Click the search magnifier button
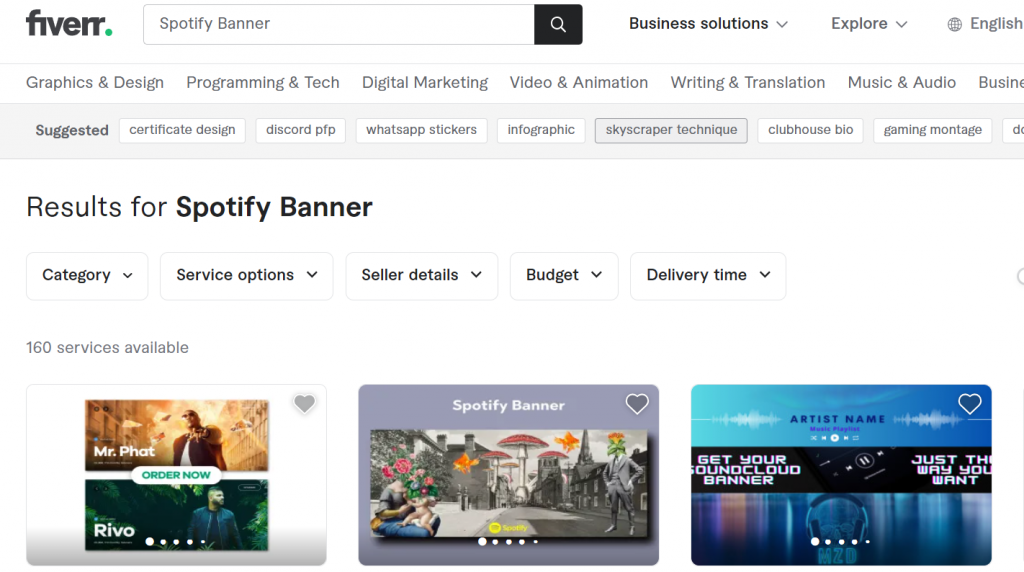Screen dimensions: 1024x572 pyautogui.click(x=558, y=24)
